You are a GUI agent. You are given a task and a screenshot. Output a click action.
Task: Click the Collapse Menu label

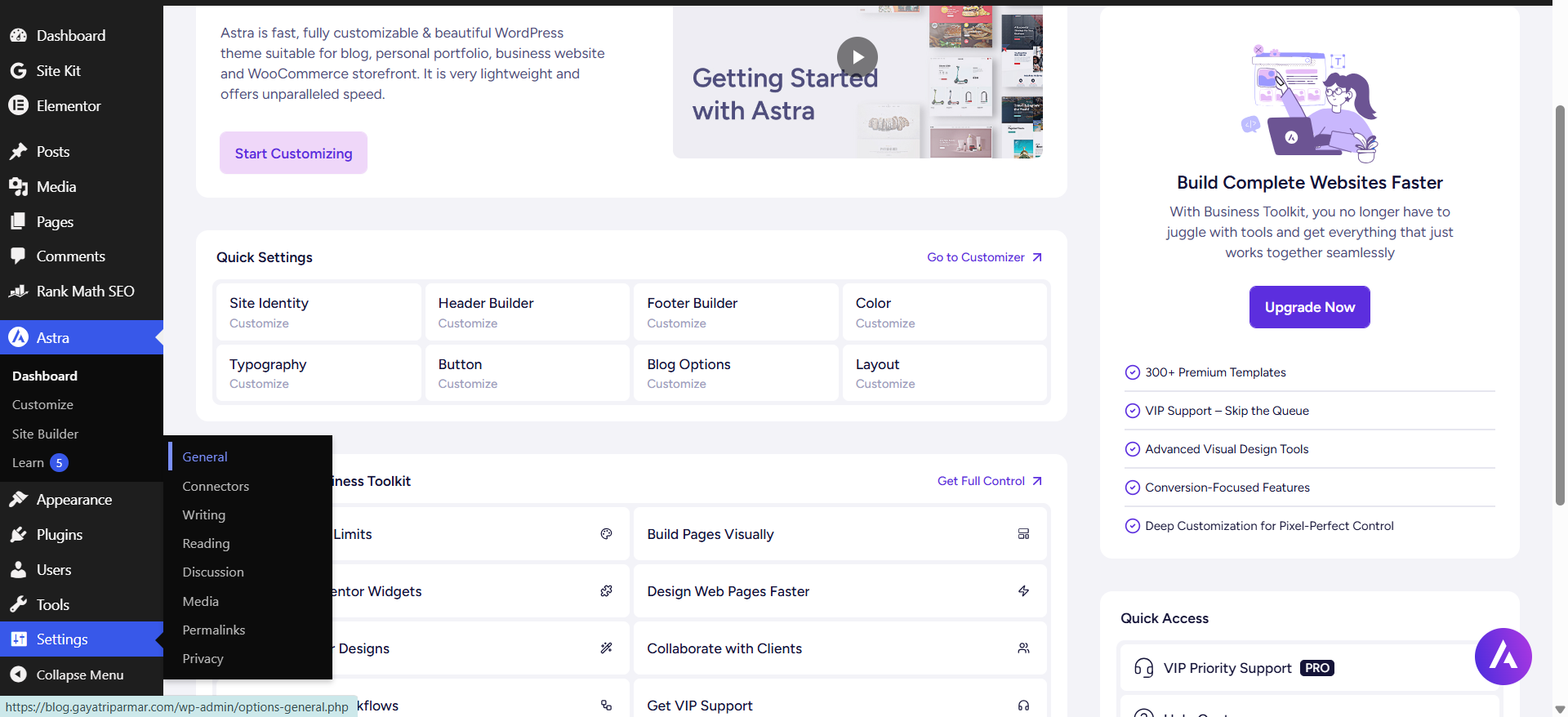[x=80, y=675]
